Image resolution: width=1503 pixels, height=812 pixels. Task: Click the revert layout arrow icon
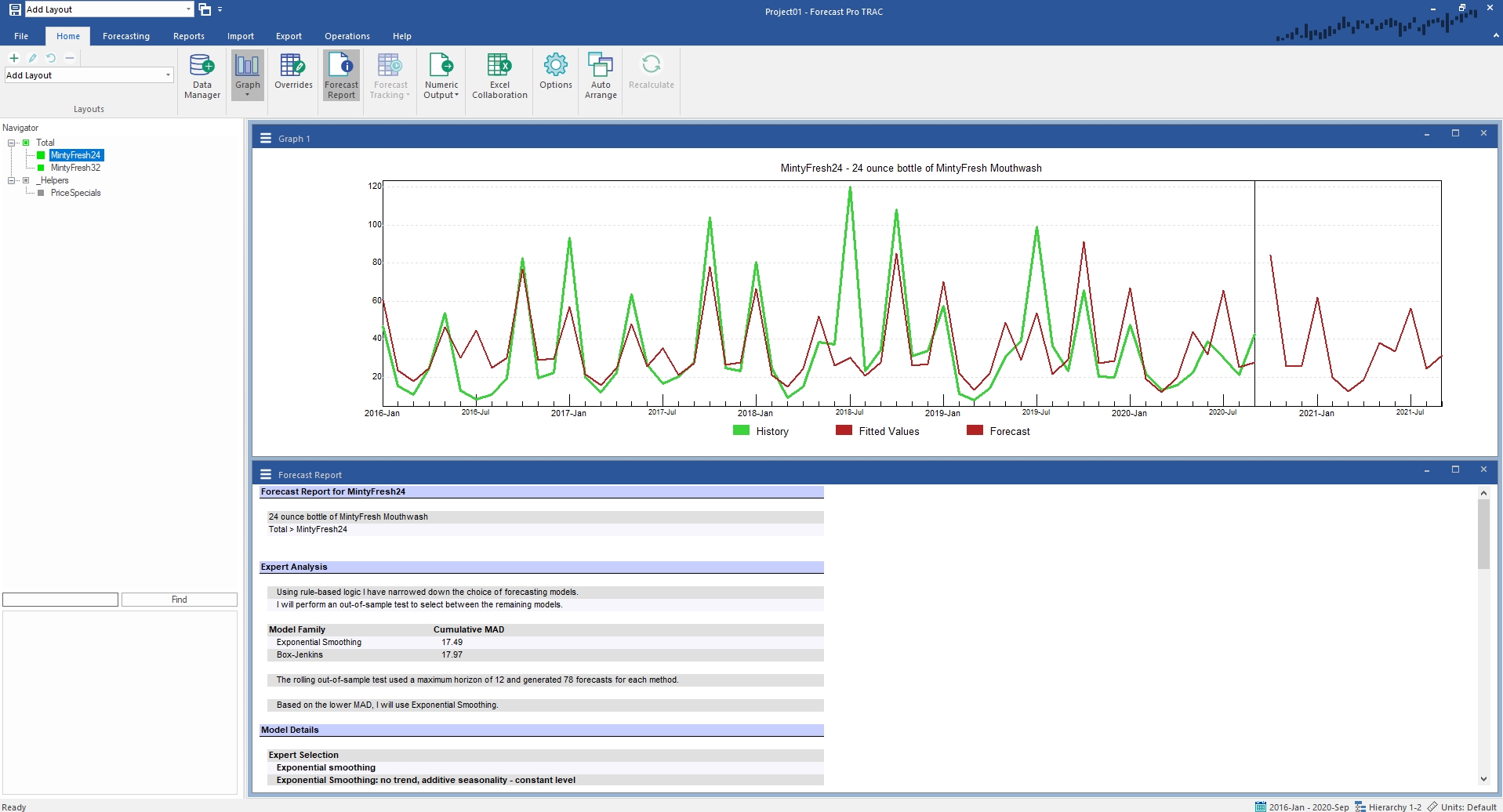tap(51, 58)
